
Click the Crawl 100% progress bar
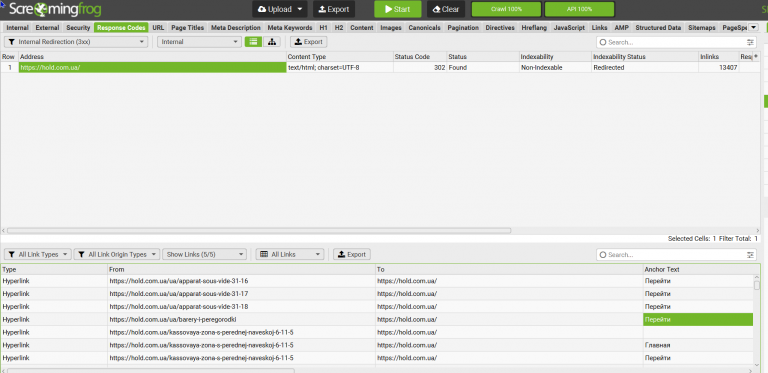pyautogui.click(x=506, y=9)
